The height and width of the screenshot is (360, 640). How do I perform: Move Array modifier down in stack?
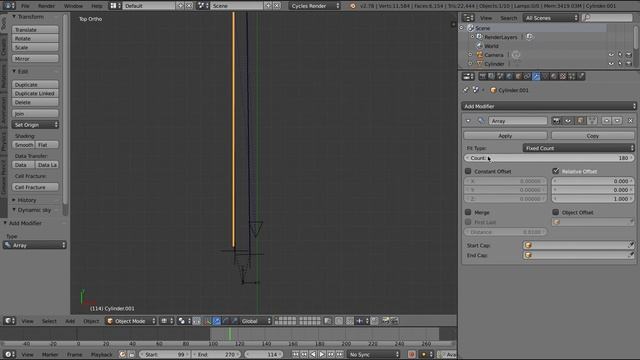[618, 121]
